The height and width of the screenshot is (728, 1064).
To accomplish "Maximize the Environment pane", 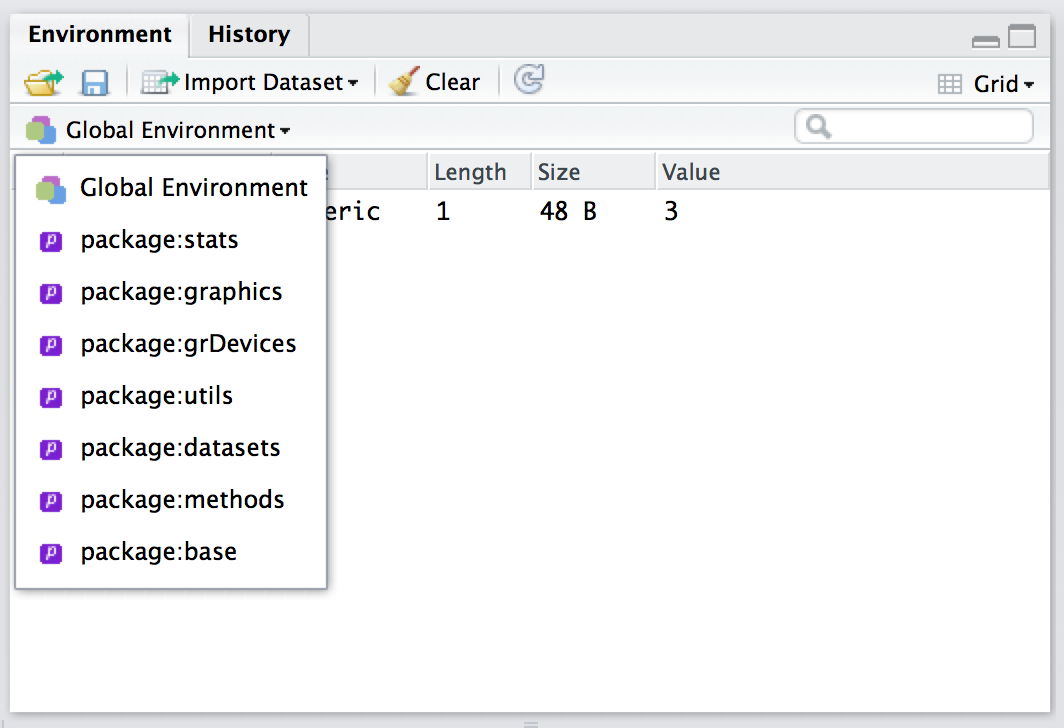I will coord(1021,38).
